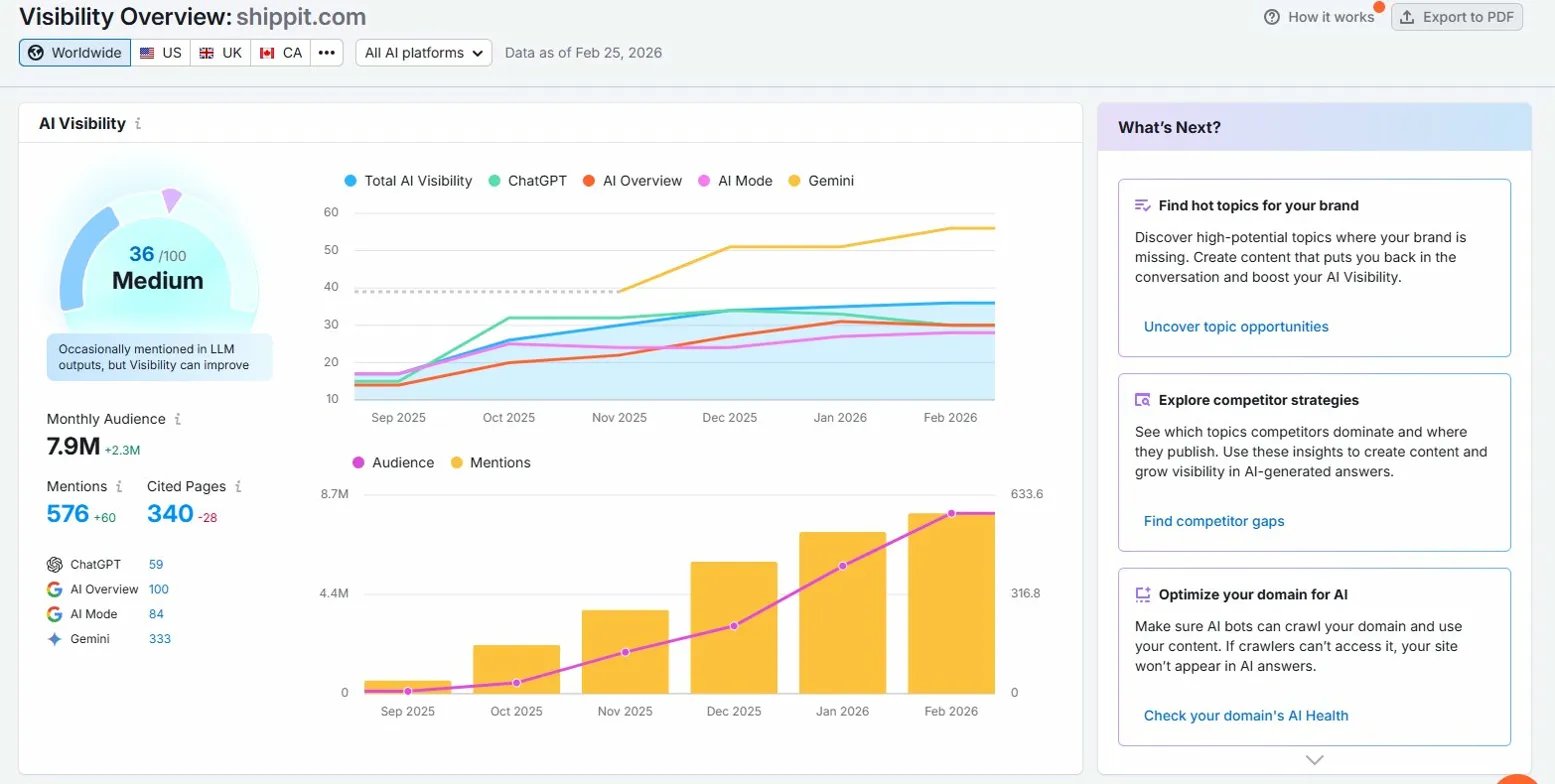Toggle Audience series in bar chart legend

(x=392, y=463)
